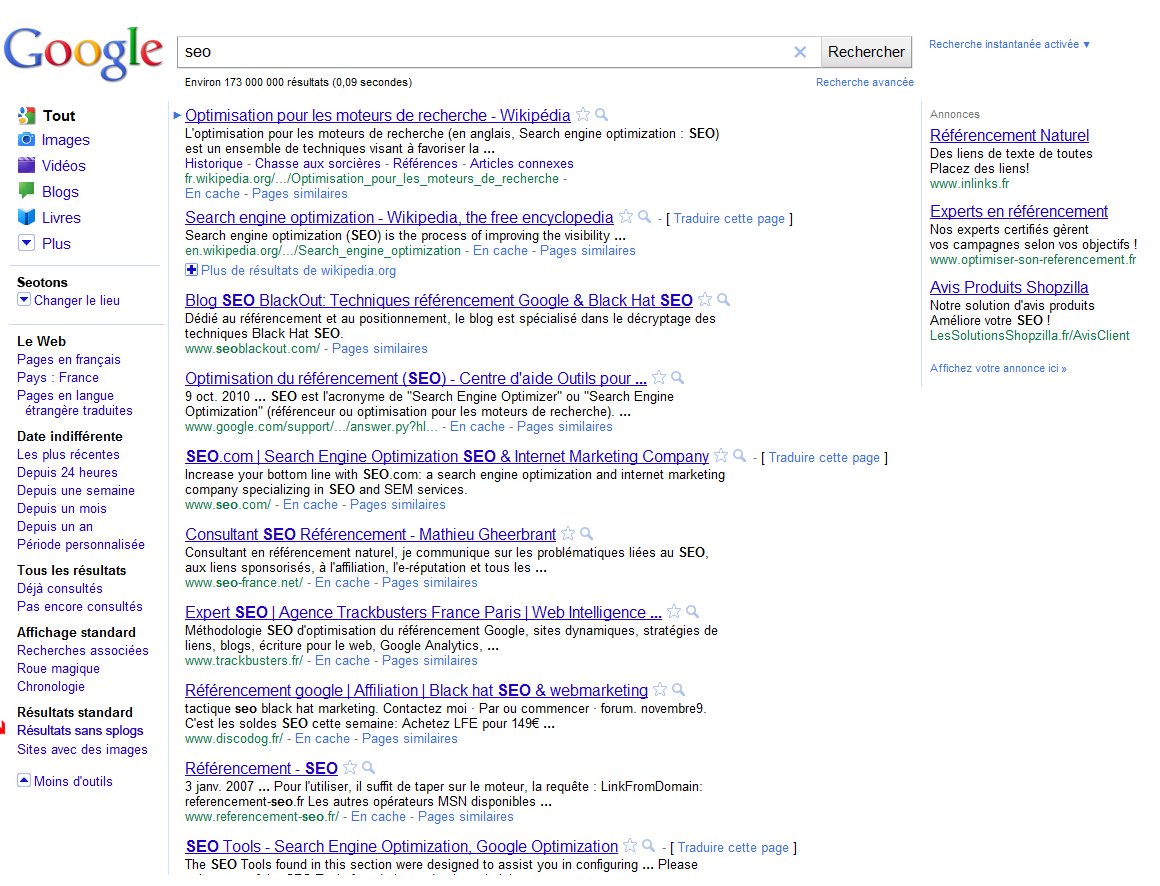The height and width of the screenshot is (886, 1160).
Task: Click the Images camera icon
Action: coord(27,139)
